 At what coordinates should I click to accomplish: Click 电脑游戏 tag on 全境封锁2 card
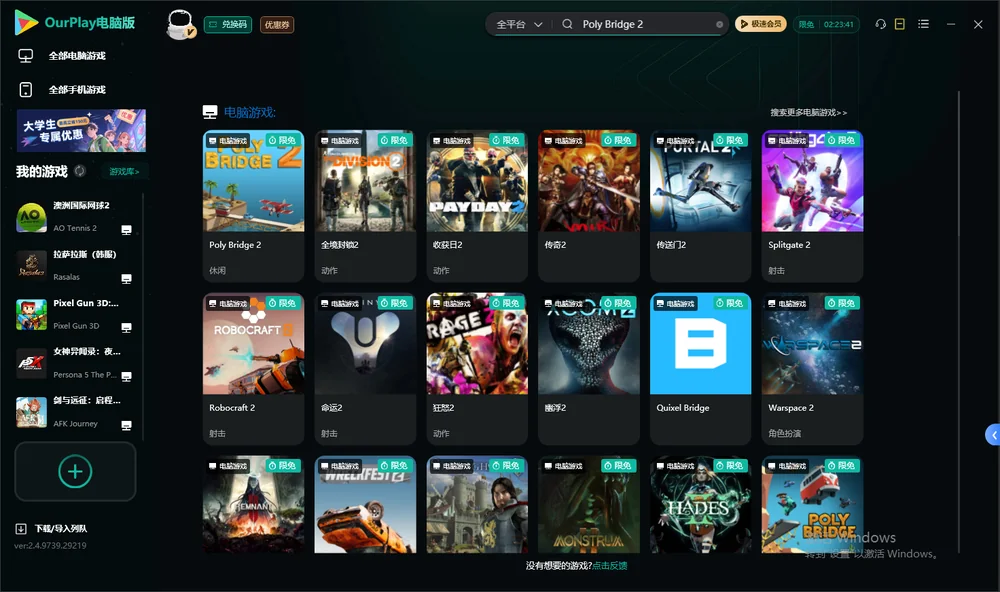339,141
